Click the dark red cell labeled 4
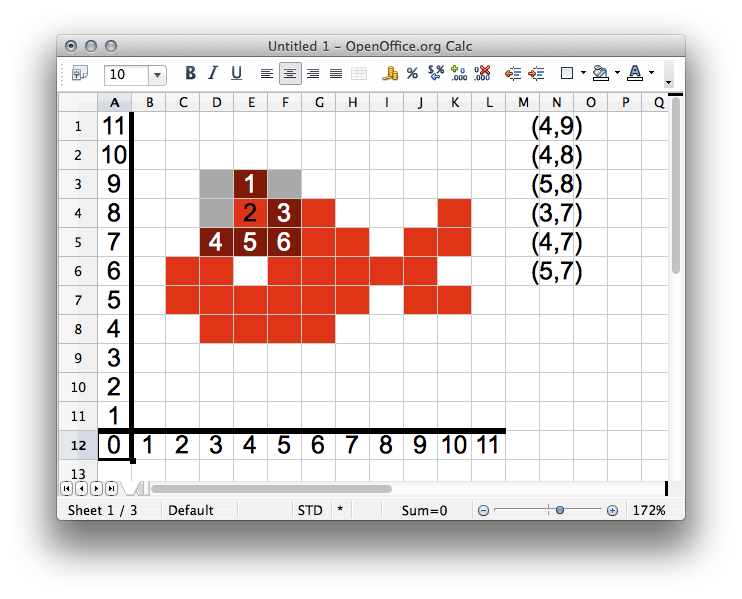 216,242
